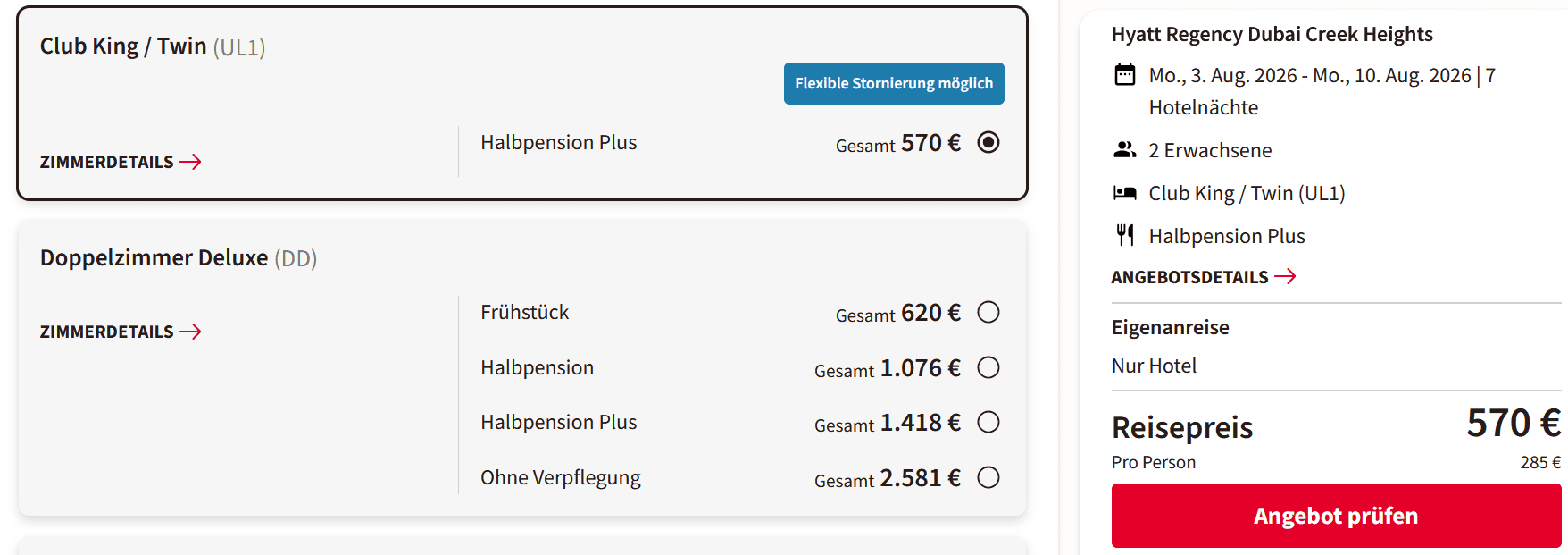Click the Club King / Twin (UL1) room heading
The image size is (1568, 555).
153,46
